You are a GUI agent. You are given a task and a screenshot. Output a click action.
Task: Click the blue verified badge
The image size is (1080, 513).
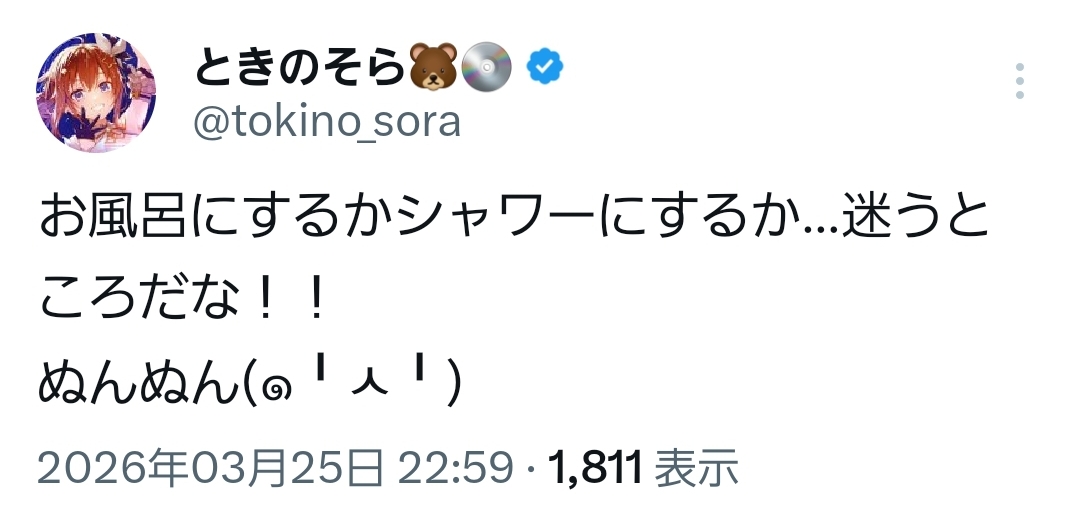[545, 67]
